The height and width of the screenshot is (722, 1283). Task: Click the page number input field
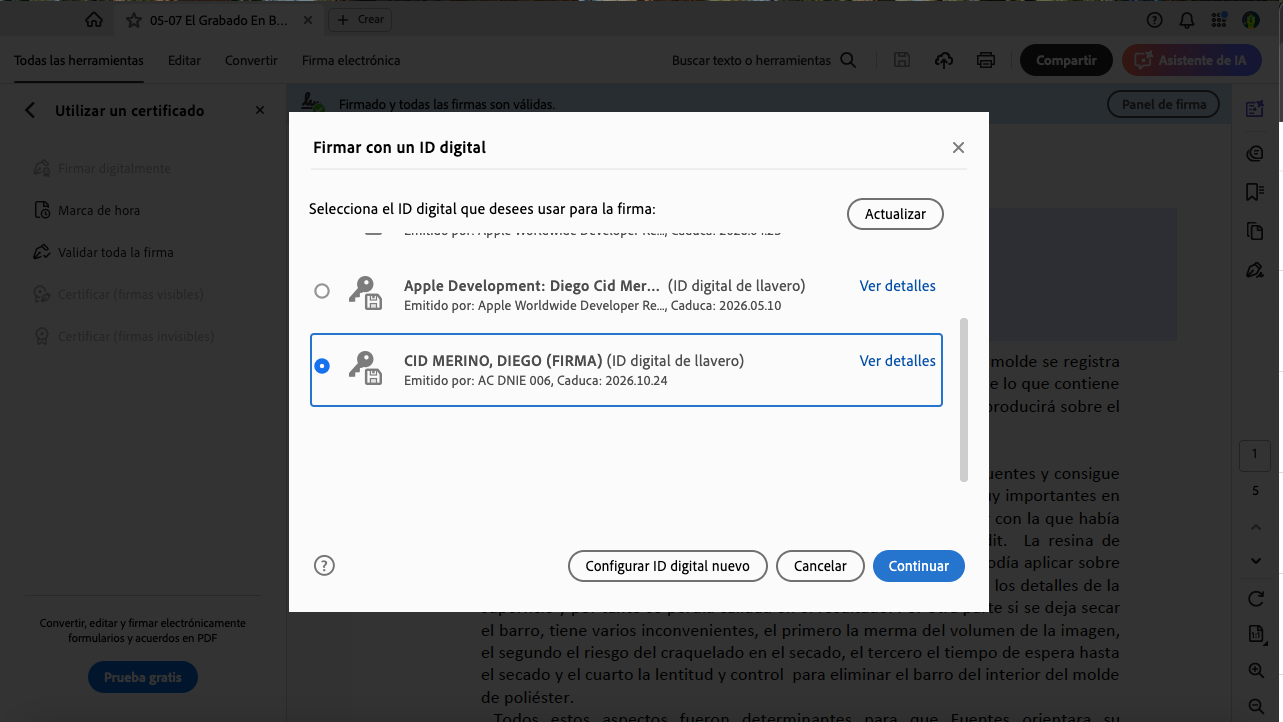(1255, 455)
